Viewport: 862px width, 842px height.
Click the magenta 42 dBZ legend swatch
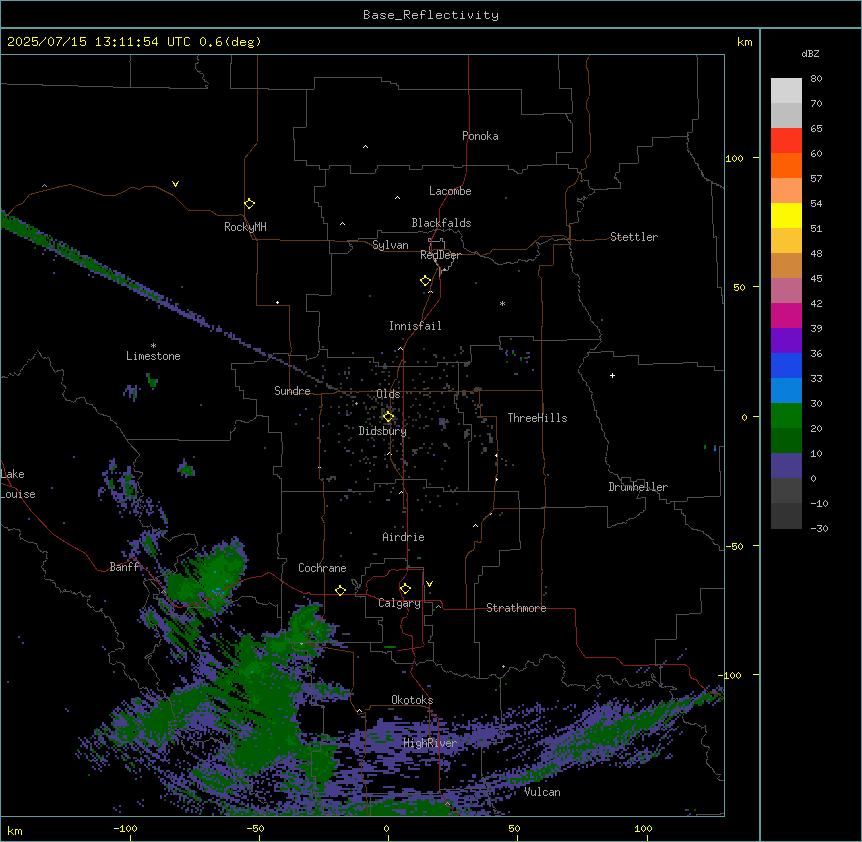[x=786, y=315]
